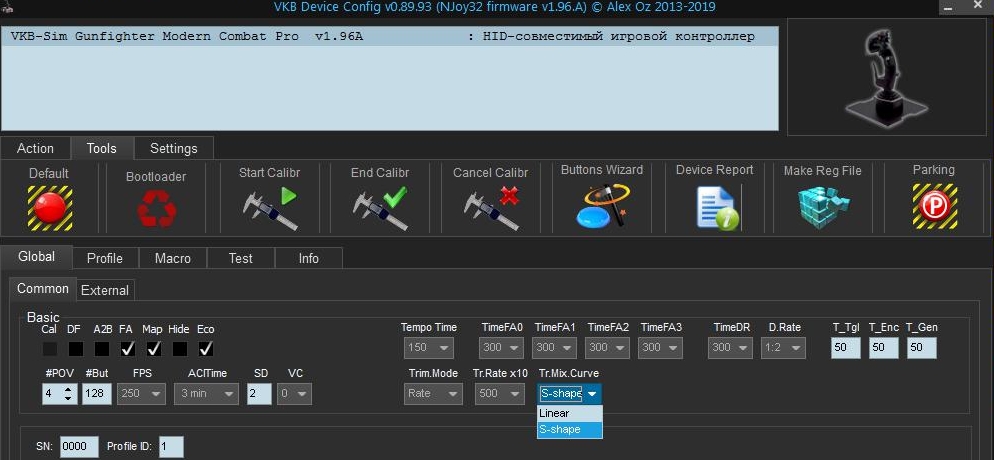Enable the Cal checkbox
The height and width of the screenshot is (460, 994).
click(x=49, y=349)
